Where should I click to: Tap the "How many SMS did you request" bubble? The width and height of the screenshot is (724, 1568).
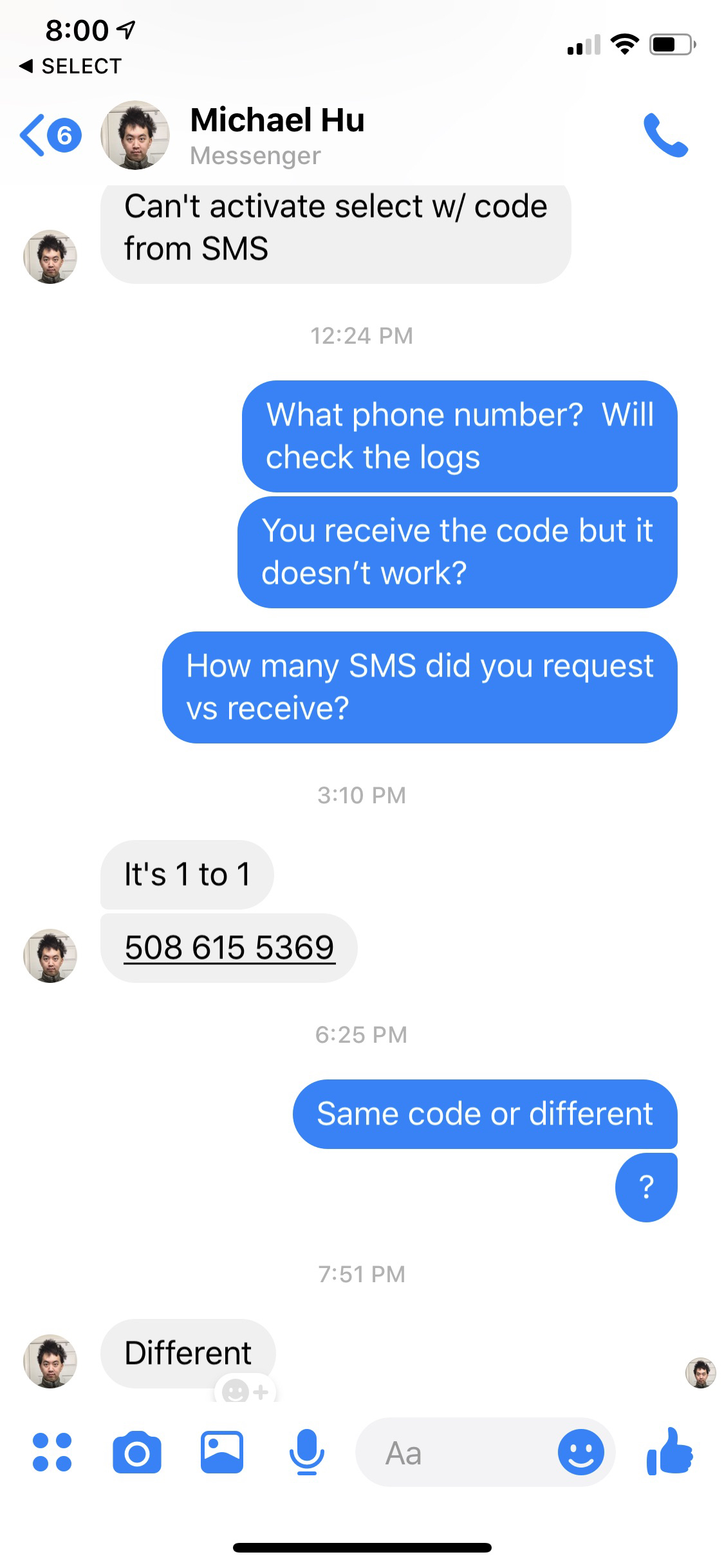click(x=420, y=687)
